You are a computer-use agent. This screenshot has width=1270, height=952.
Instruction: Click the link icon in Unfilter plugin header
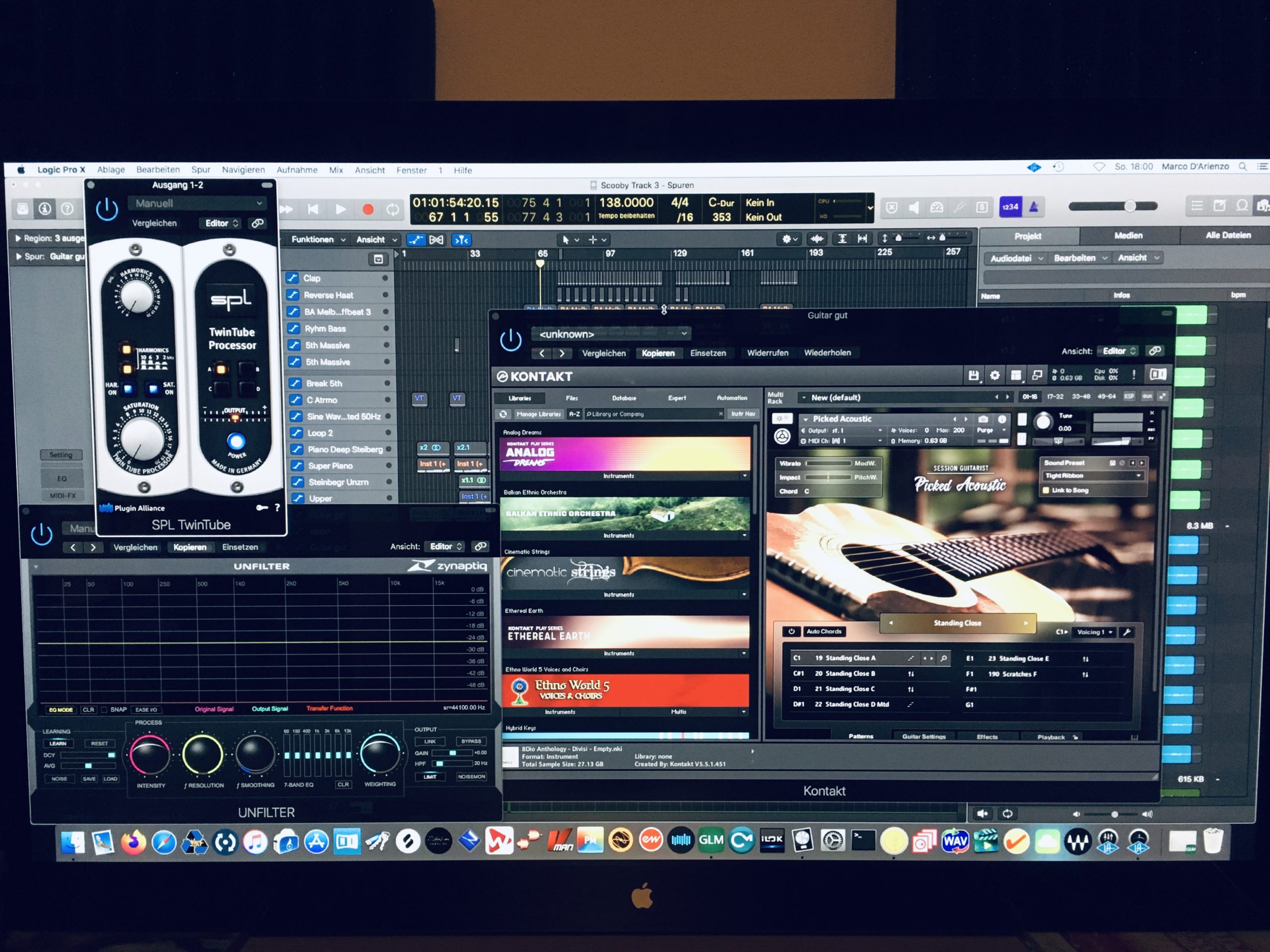pyautogui.click(x=481, y=546)
